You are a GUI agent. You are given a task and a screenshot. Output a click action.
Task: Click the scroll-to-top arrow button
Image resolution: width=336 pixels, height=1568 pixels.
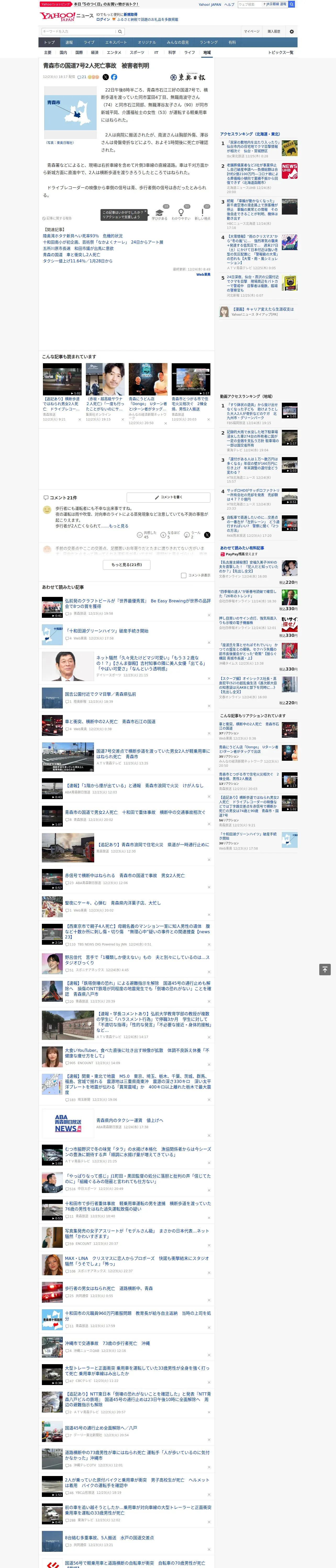(325, 969)
